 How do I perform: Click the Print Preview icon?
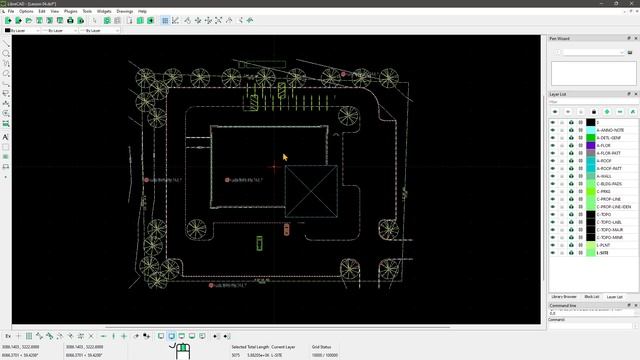click(x=81, y=20)
